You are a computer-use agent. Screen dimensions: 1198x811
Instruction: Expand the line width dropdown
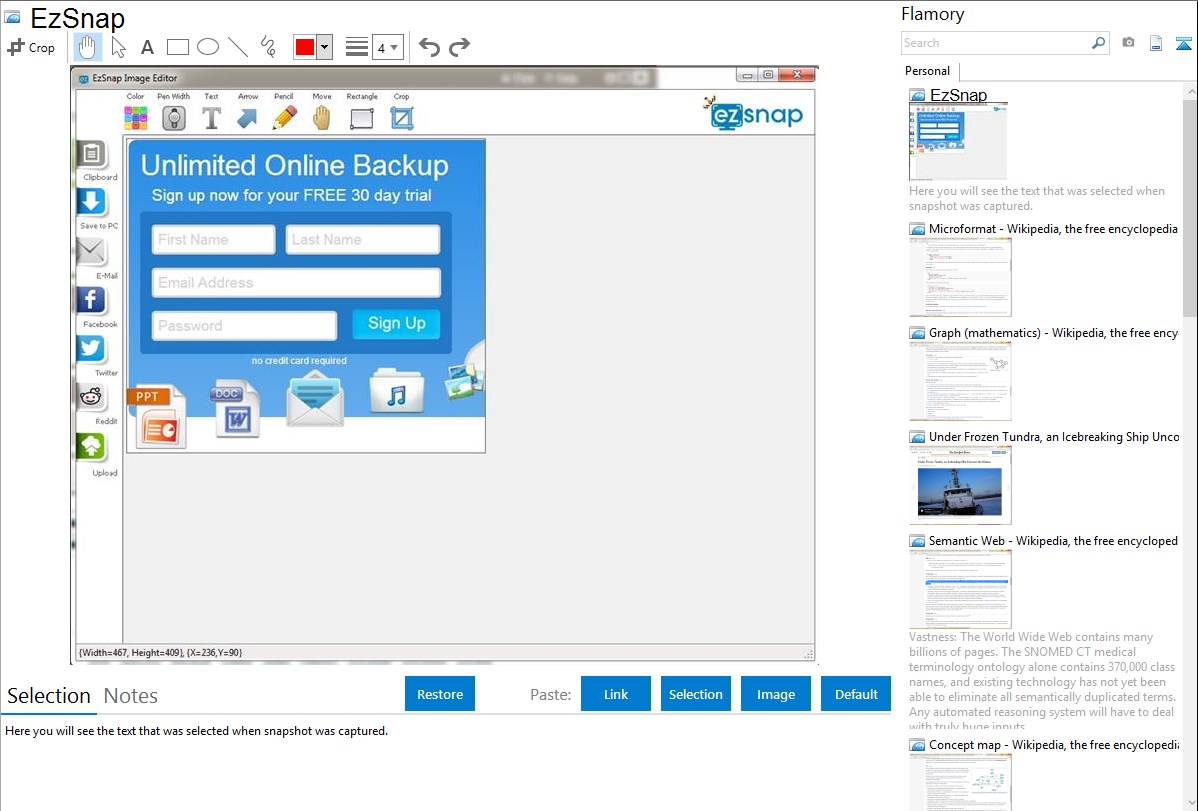[x=387, y=47]
